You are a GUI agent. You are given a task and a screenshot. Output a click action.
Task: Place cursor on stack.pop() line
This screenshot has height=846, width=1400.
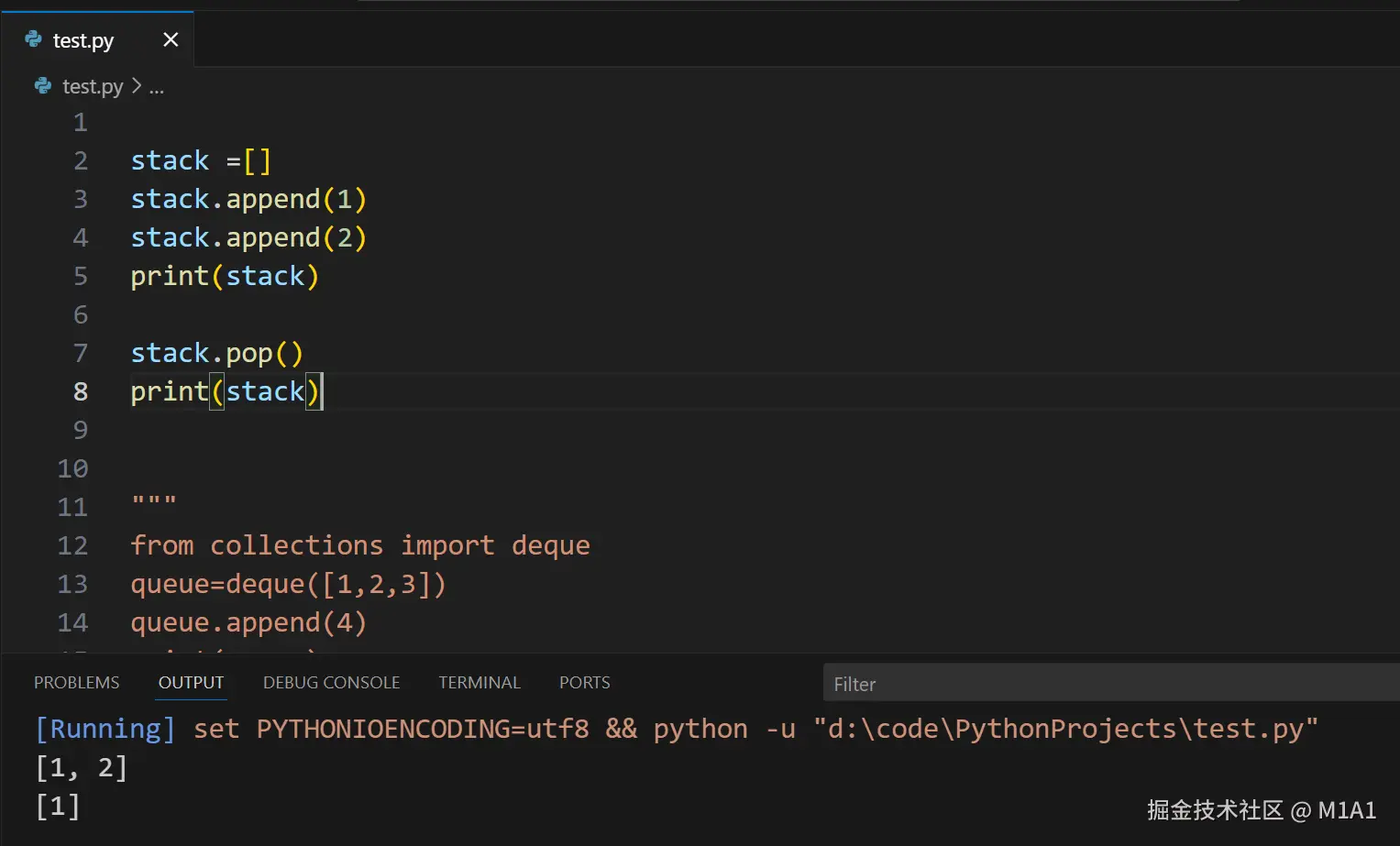[216, 353]
